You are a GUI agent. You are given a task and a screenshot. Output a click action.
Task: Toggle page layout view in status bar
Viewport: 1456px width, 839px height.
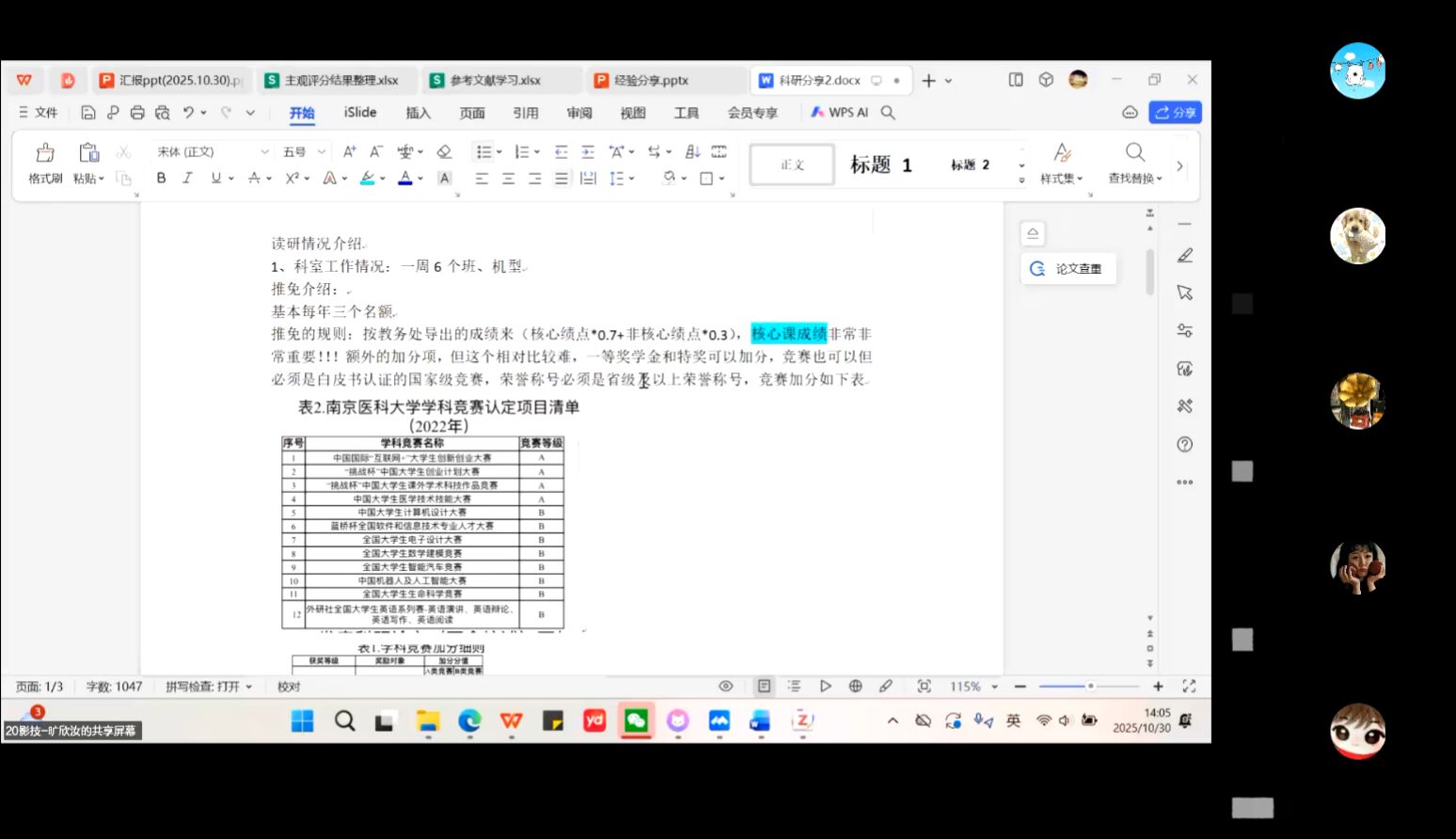pos(764,687)
